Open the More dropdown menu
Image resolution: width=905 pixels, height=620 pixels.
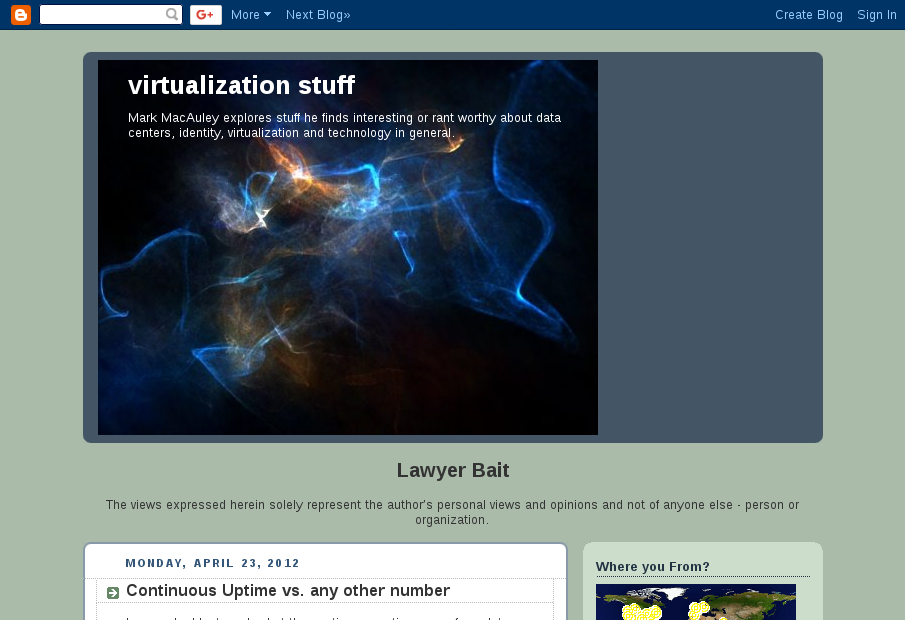pyautogui.click(x=251, y=15)
